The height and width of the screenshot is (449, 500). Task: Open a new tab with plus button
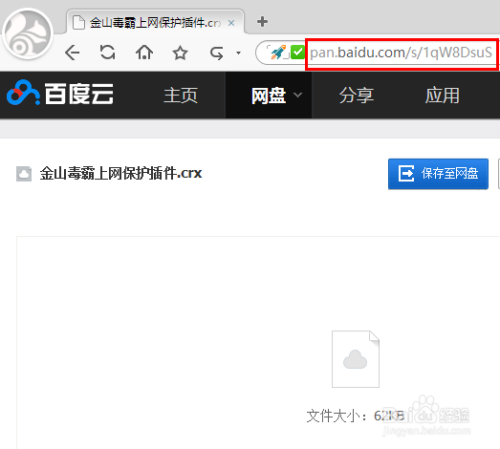(262, 22)
